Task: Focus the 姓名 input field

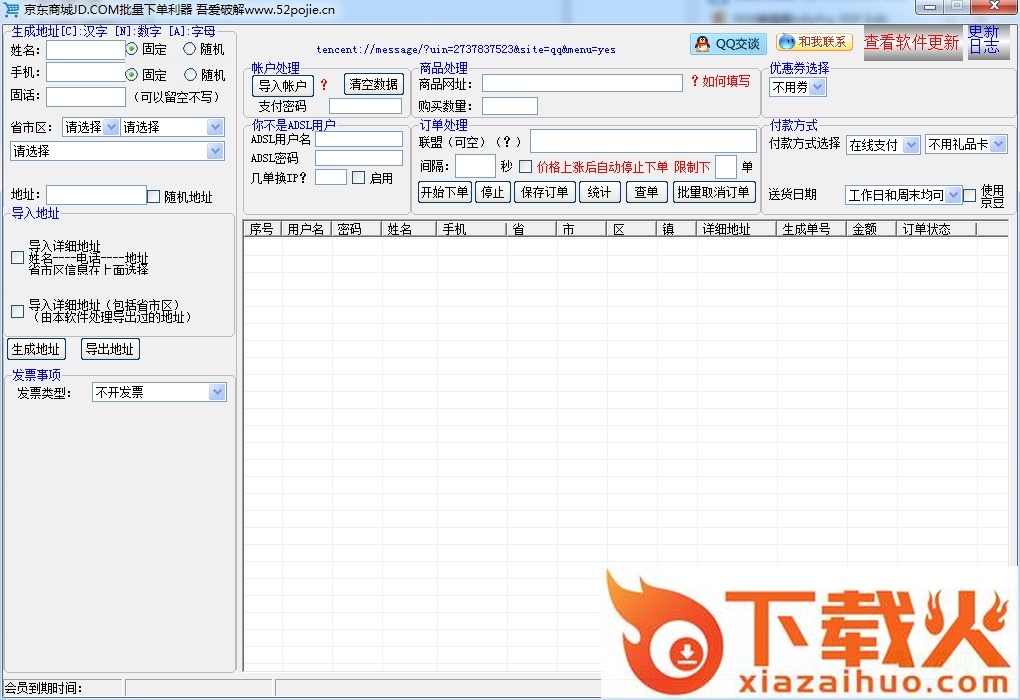Action: click(86, 49)
